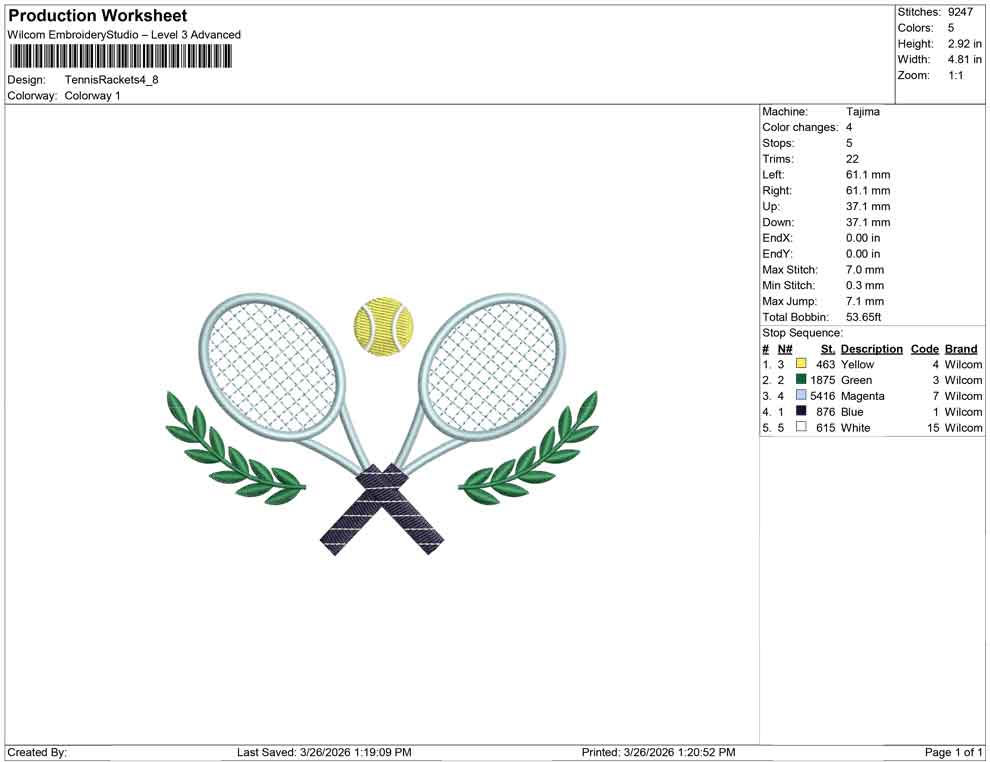
Task: Click the St. column header
Action: pos(827,348)
